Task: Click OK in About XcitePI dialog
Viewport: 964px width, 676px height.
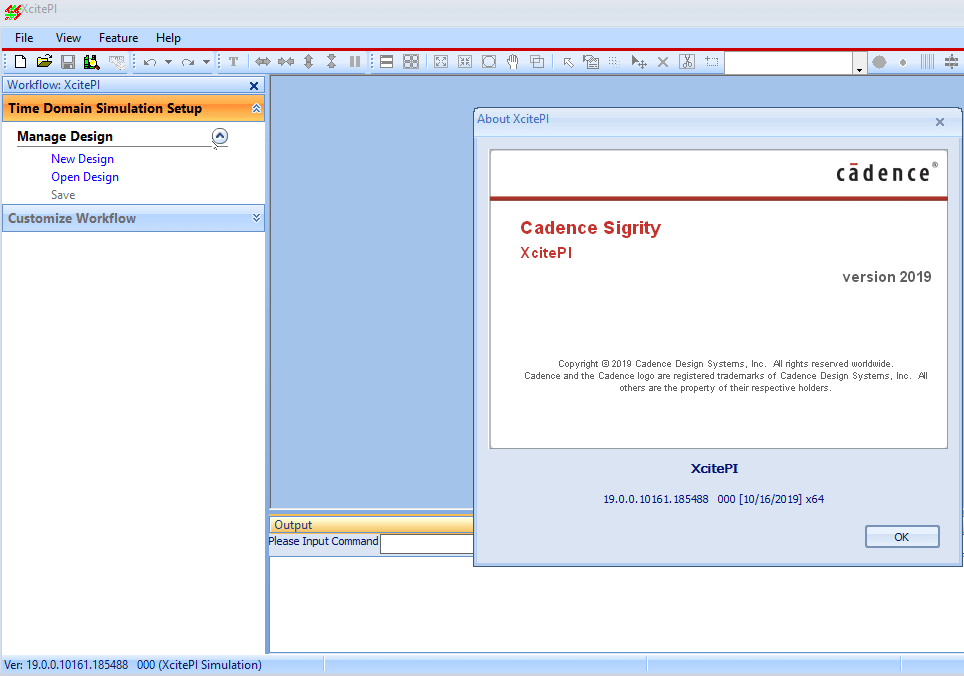Action: (x=901, y=537)
